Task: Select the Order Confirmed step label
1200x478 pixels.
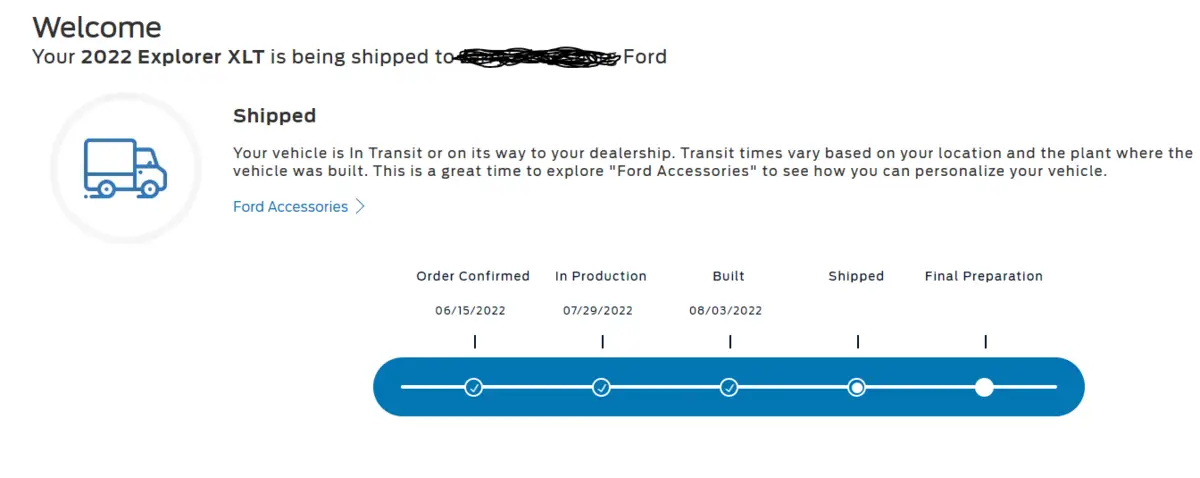Action: [x=473, y=276]
